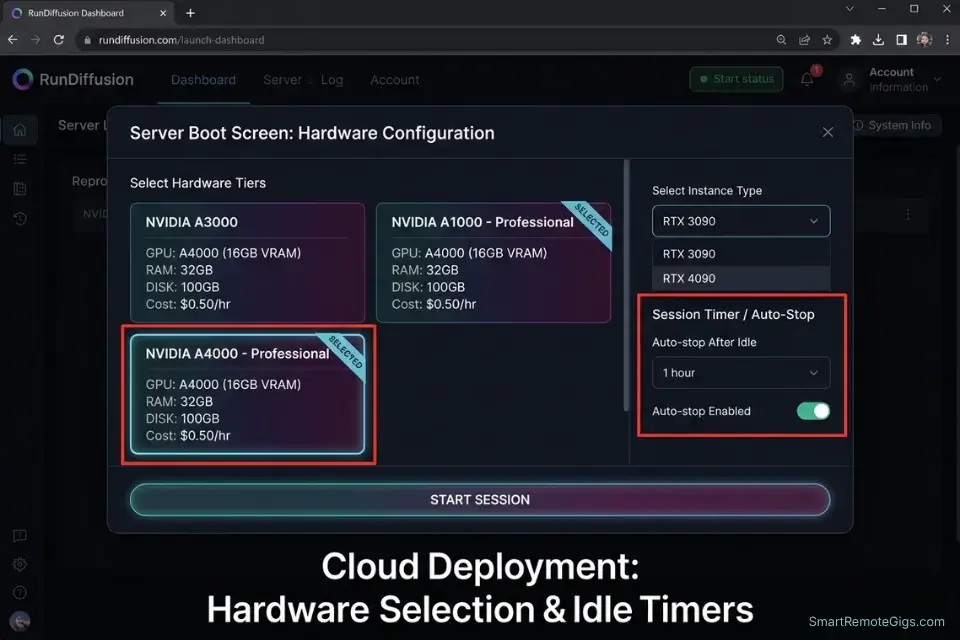Open the help question mark sidebar icon
Image resolution: width=960 pixels, height=640 pixels.
point(20,592)
